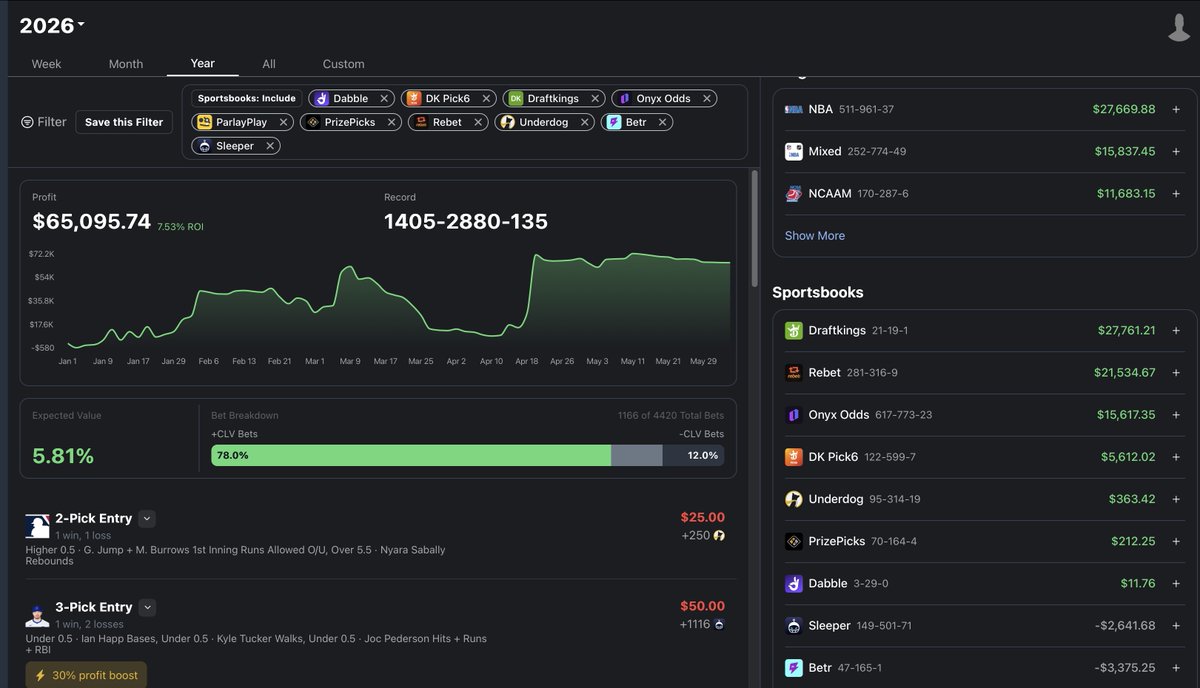
Task: Switch to the Month tab
Action: [126, 64]
